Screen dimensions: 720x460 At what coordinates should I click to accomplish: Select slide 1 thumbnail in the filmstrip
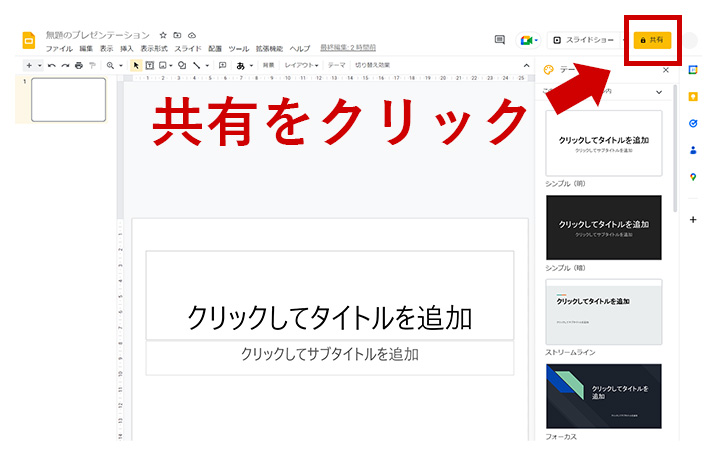pos(68,100)
